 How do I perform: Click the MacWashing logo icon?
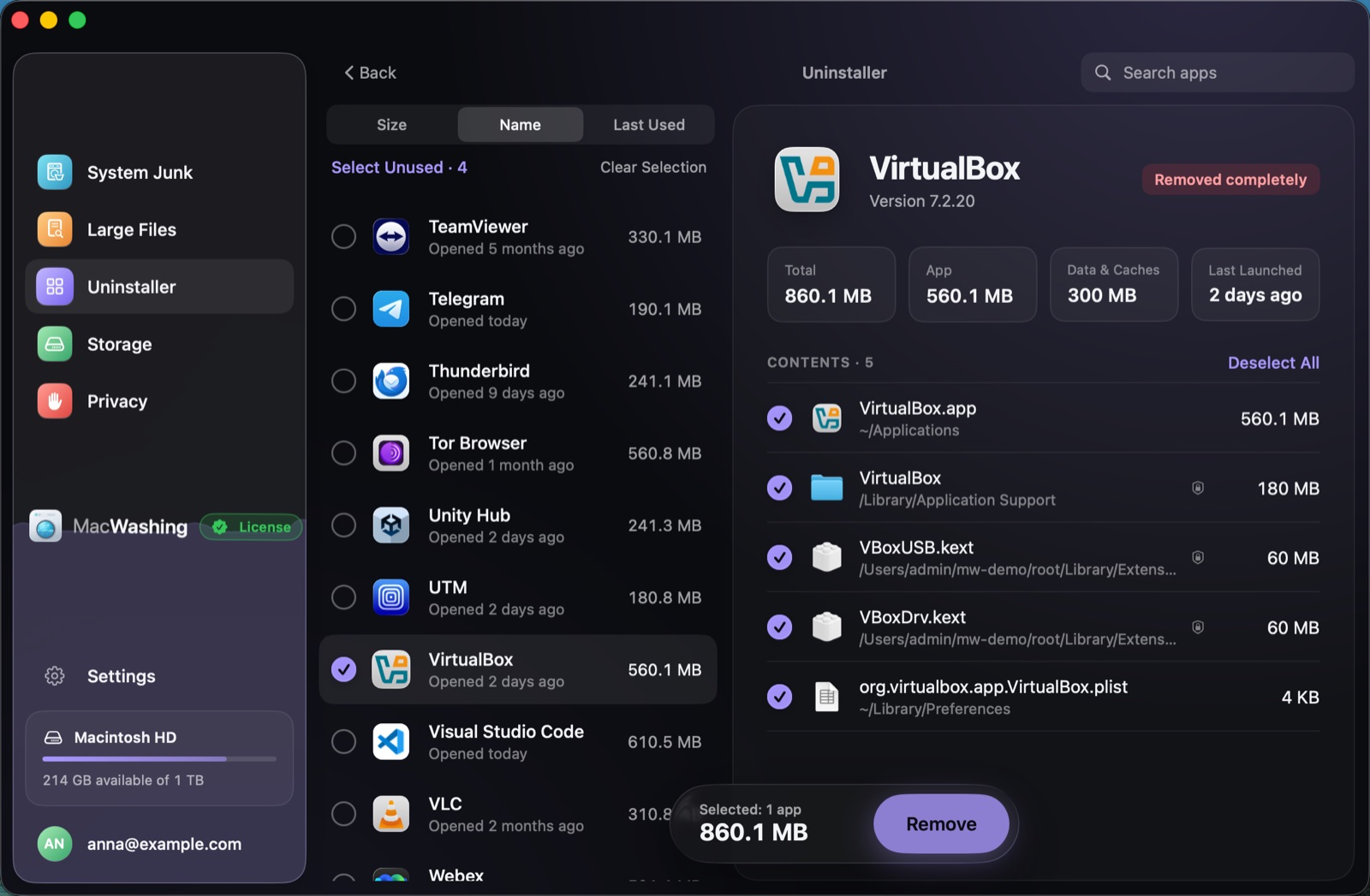tap(46, 526)
